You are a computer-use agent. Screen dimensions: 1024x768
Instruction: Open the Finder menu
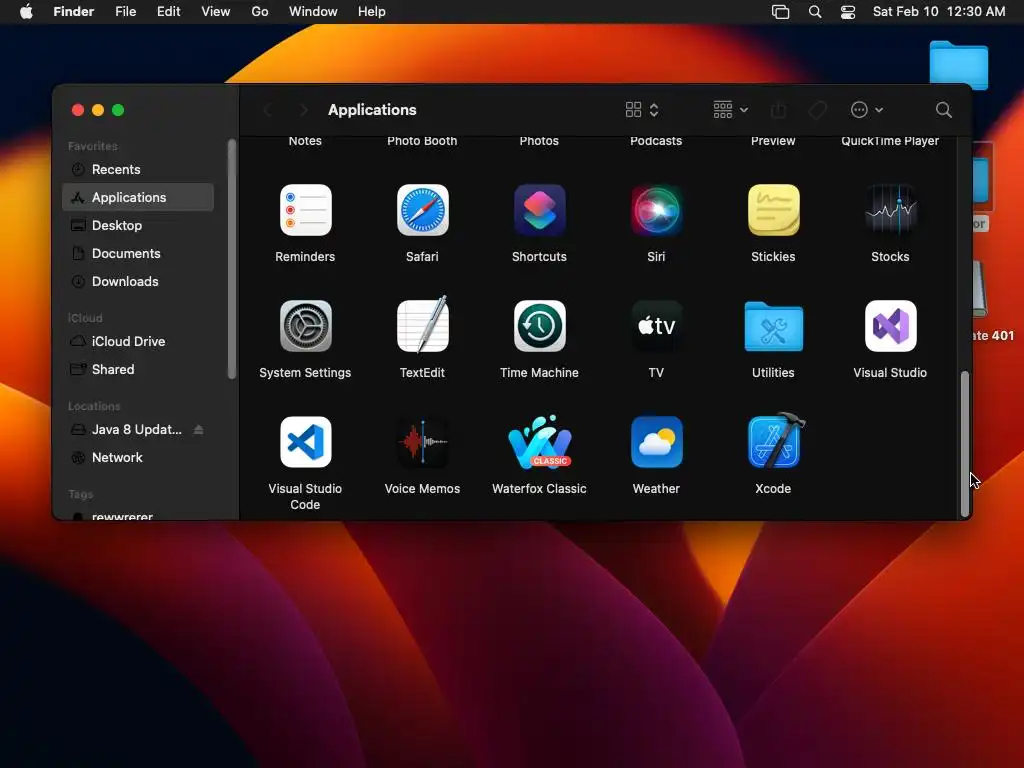click(x=73, y=12)
